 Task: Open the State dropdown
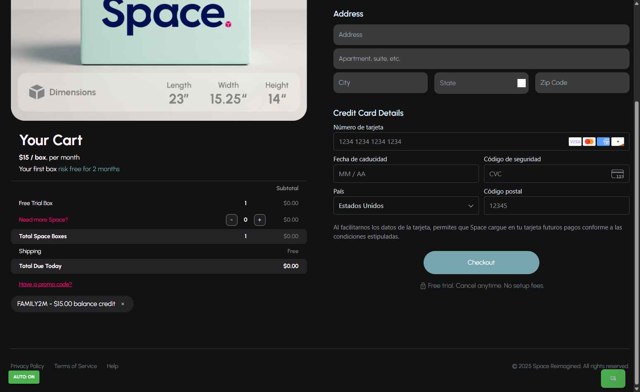coord(481,83)
